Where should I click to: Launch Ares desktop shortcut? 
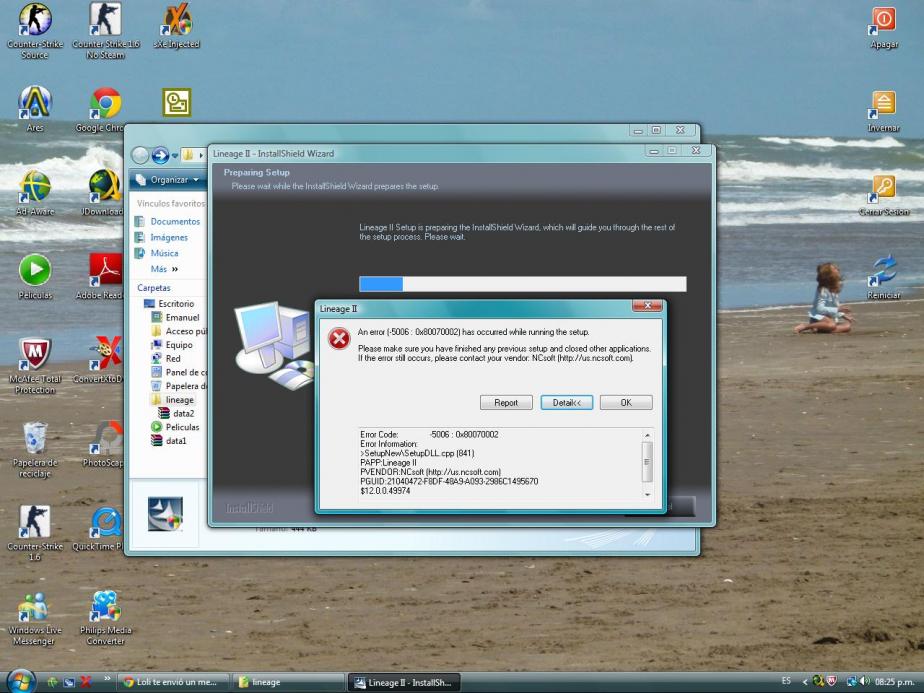pos(35,109)
